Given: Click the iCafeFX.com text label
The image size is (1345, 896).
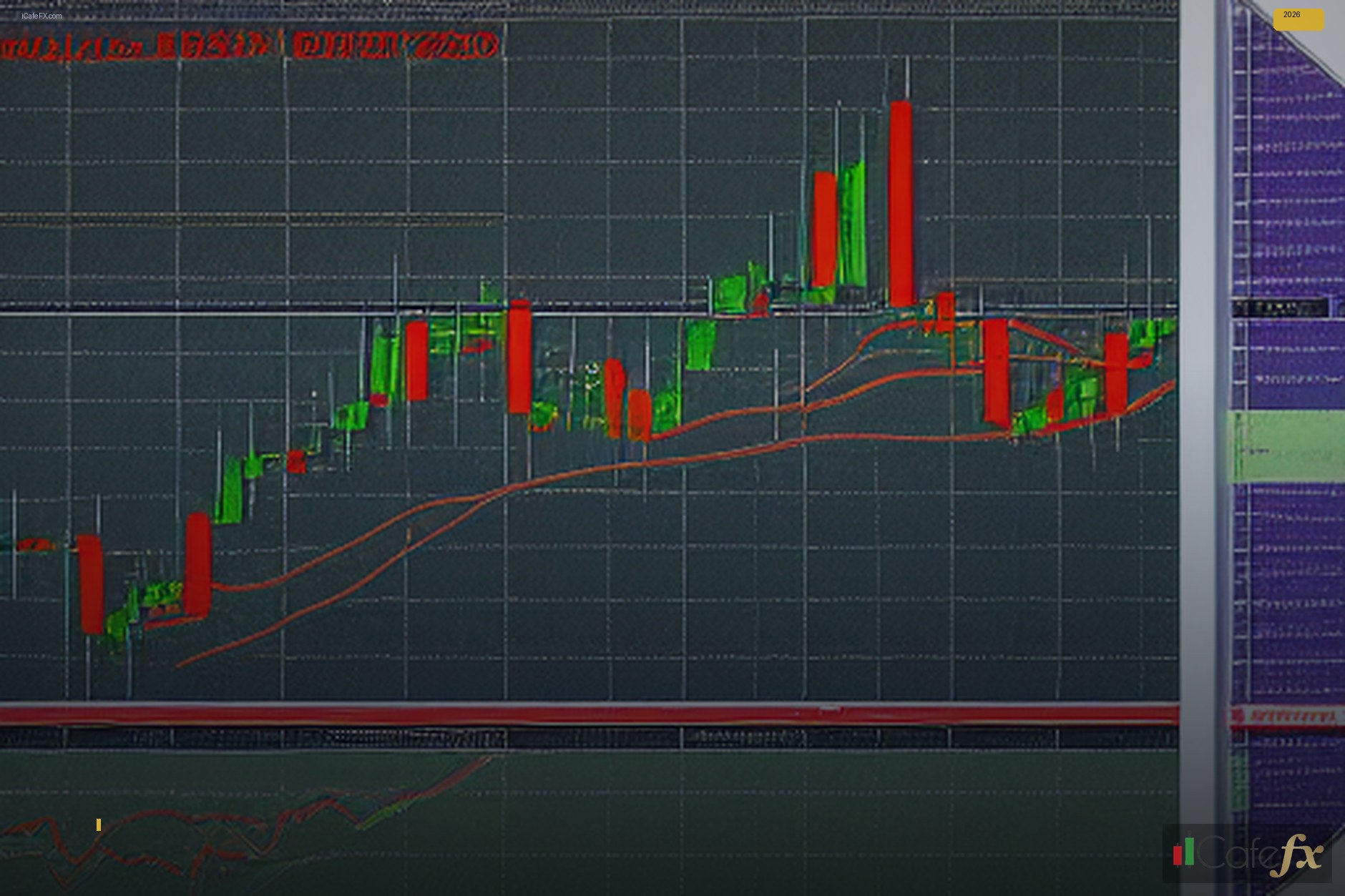Looking at the screenshot, I should pos(41,16).
